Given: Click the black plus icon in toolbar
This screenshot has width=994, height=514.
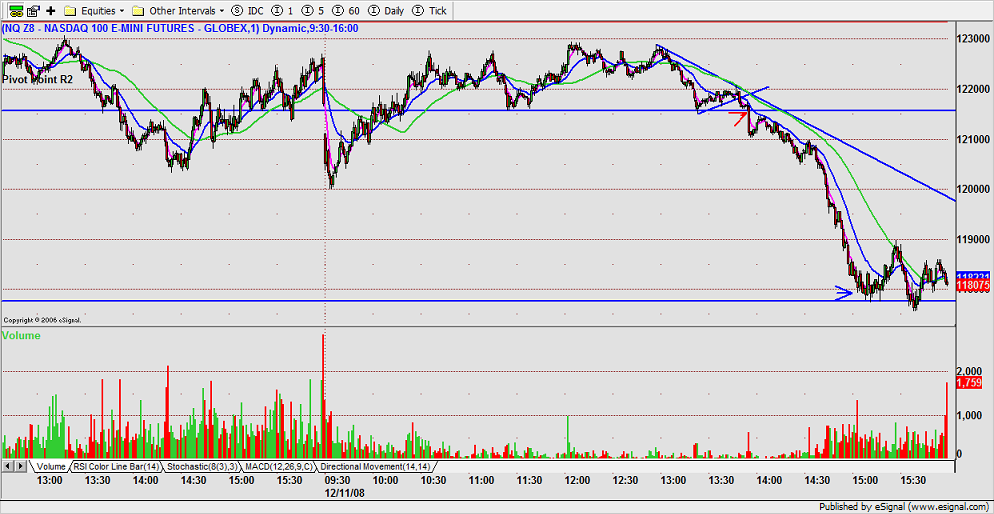Looking at the screenshot, I should point(51,11).
